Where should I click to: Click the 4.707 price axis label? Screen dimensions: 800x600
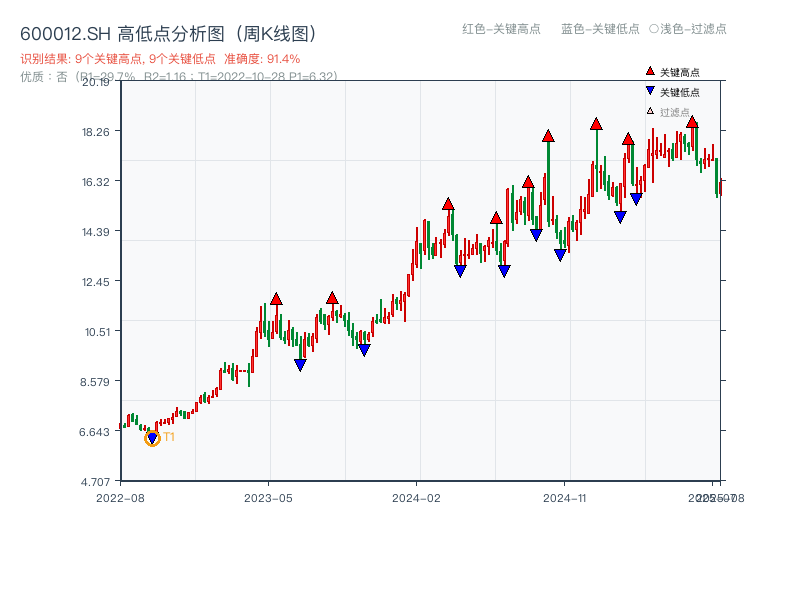point(95,482)
